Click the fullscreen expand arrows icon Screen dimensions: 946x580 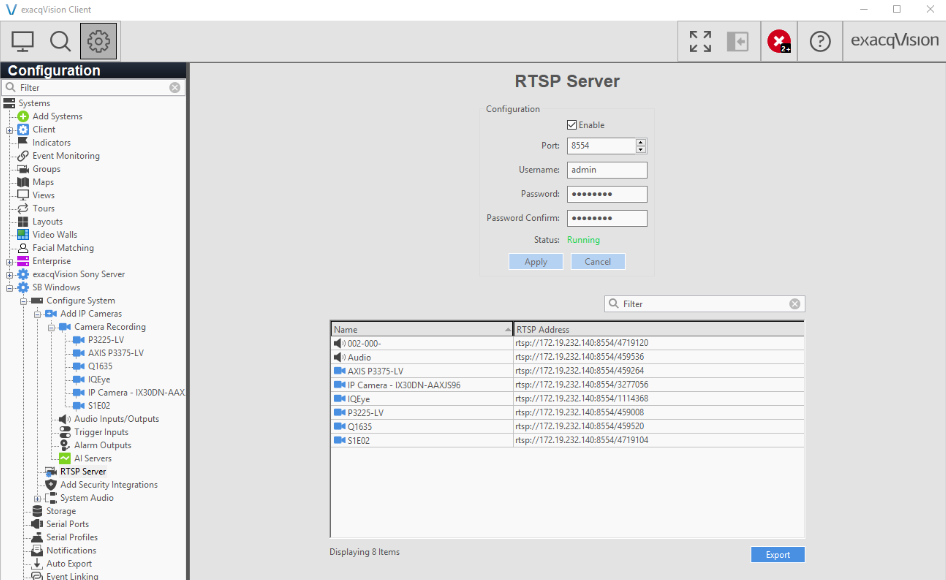point(700,41)
